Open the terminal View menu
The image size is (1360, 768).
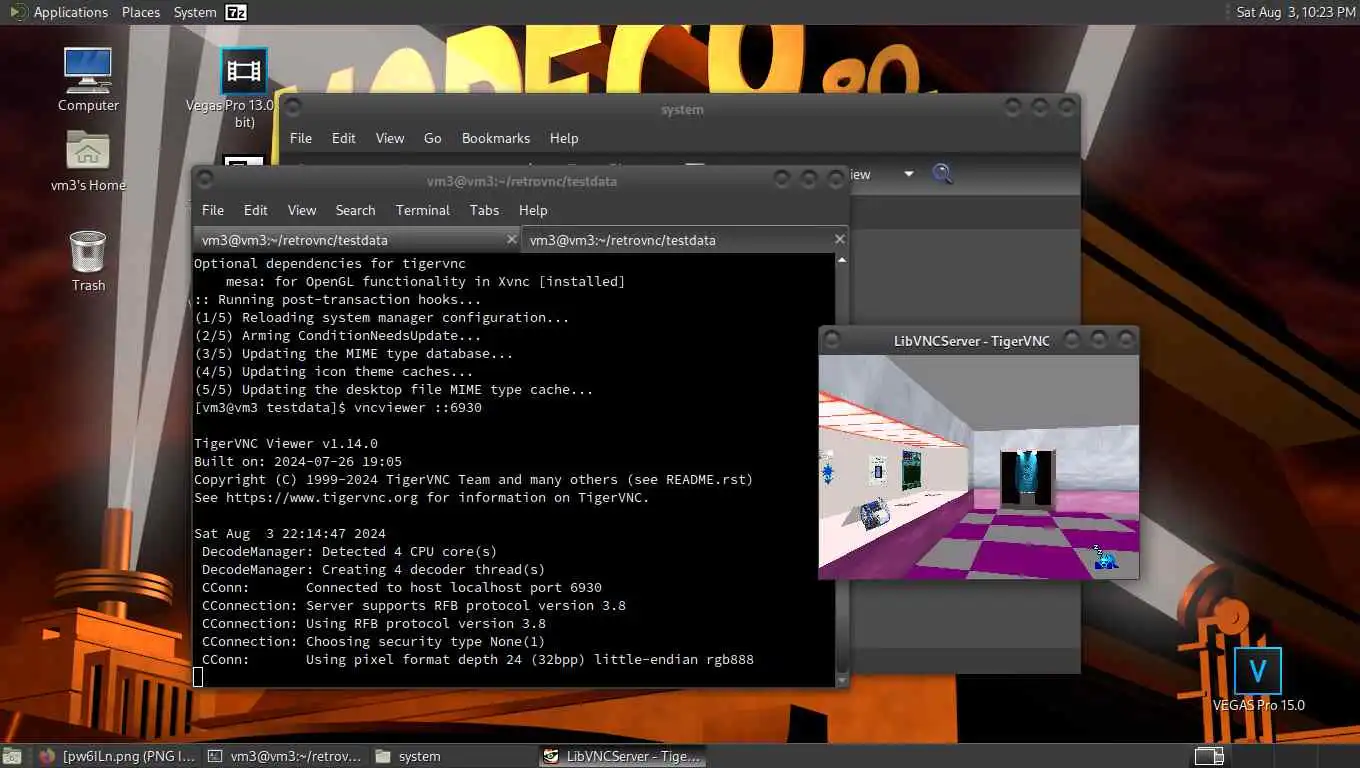(302, 210)
